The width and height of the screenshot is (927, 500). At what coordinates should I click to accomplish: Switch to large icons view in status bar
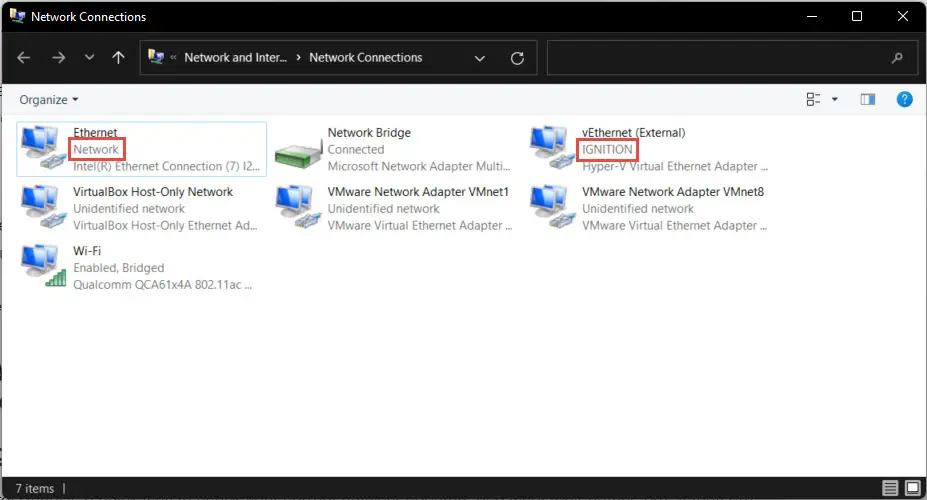pyautogui.click(x=913, y=488)
